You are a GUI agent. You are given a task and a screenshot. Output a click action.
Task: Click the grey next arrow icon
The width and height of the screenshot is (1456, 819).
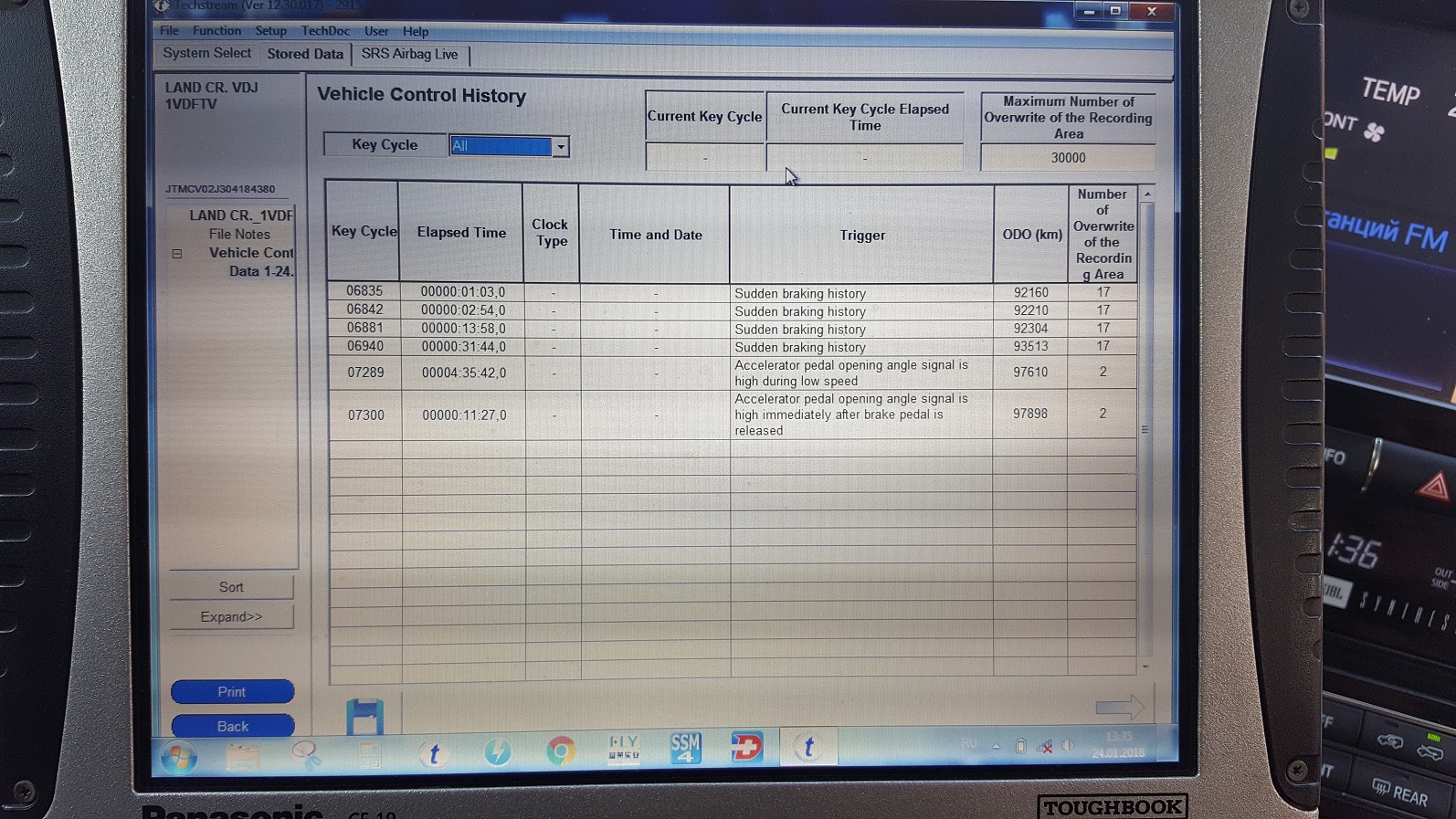1119,706
